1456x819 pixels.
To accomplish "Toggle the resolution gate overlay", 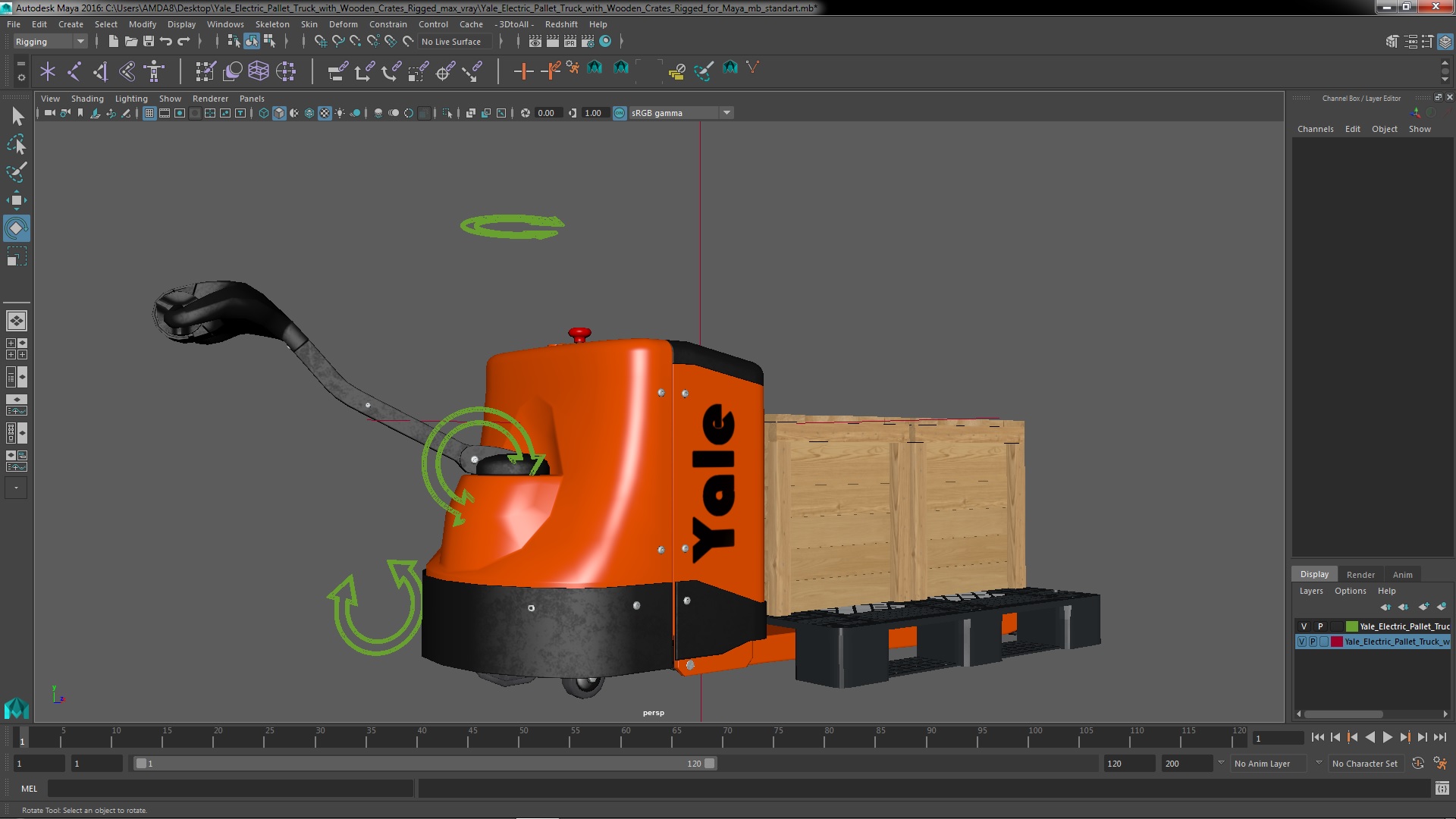I will (180, 113).
